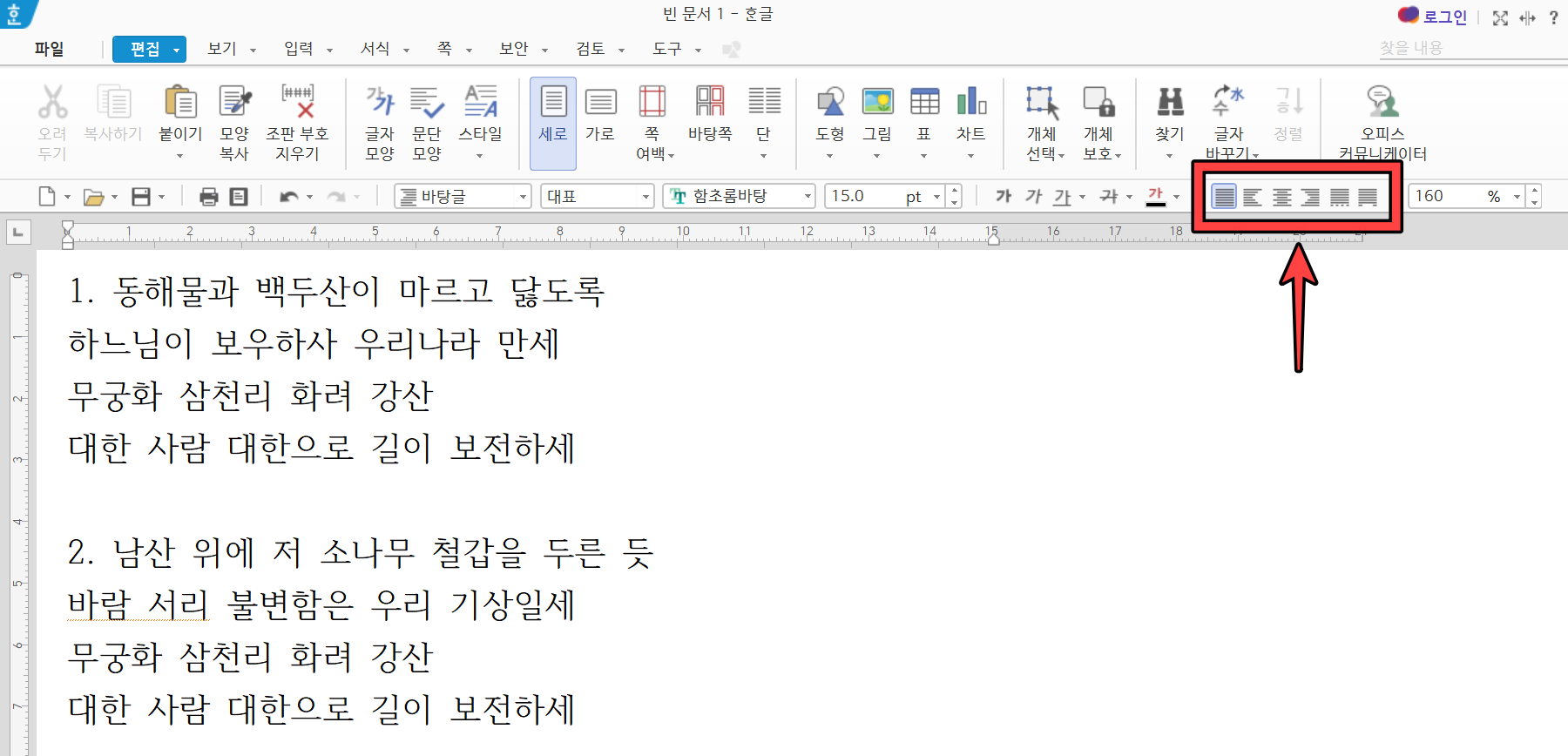Click the Save disk icon
The height and width of the screenshot is (756, 1568).
pyautogui.click(x=141, y=197)
